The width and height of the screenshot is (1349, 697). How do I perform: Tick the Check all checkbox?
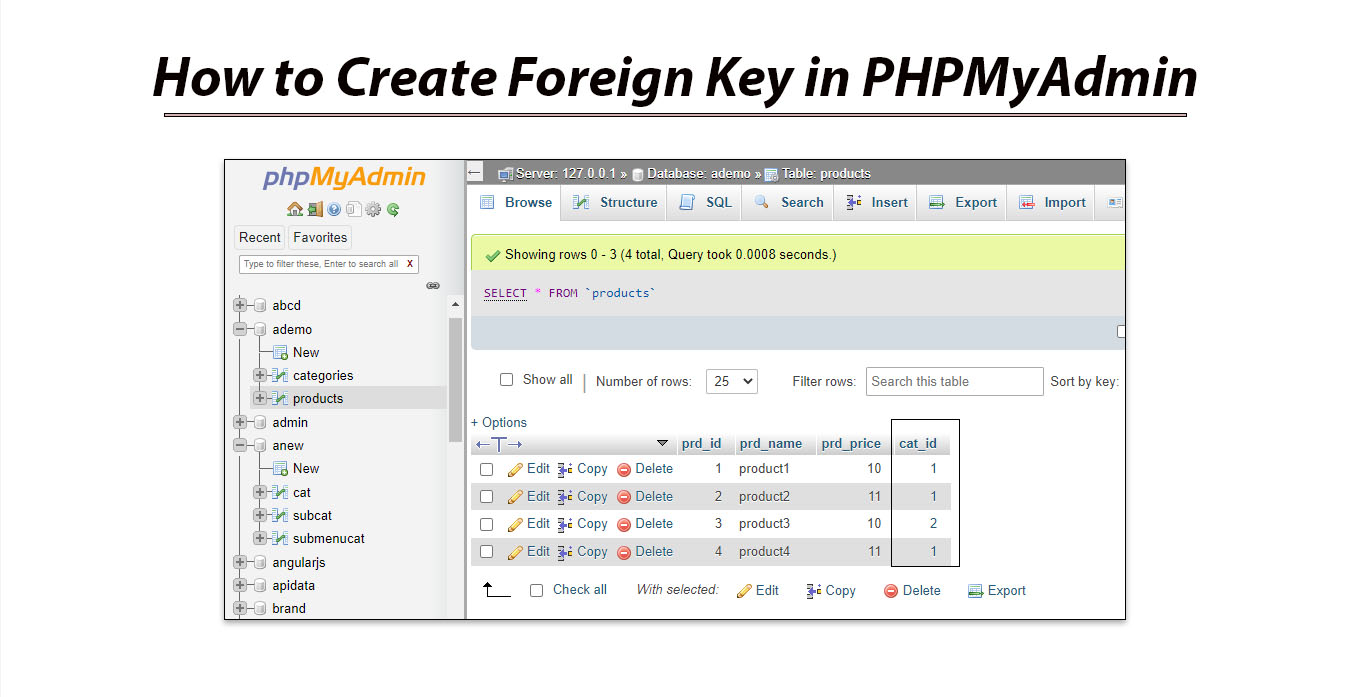click(536, 589)
